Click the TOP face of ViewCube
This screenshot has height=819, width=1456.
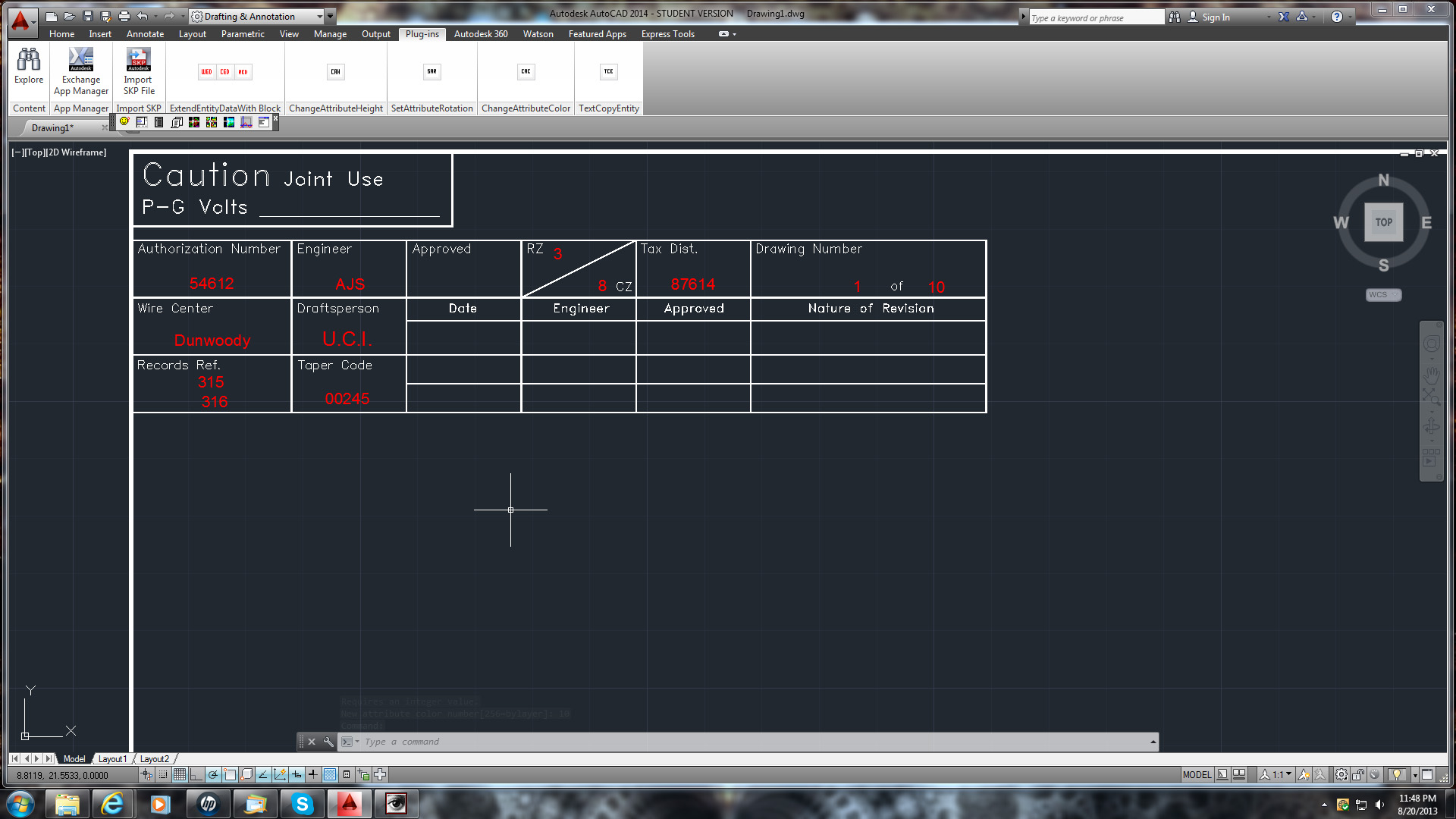click(x=1383, y=222)
